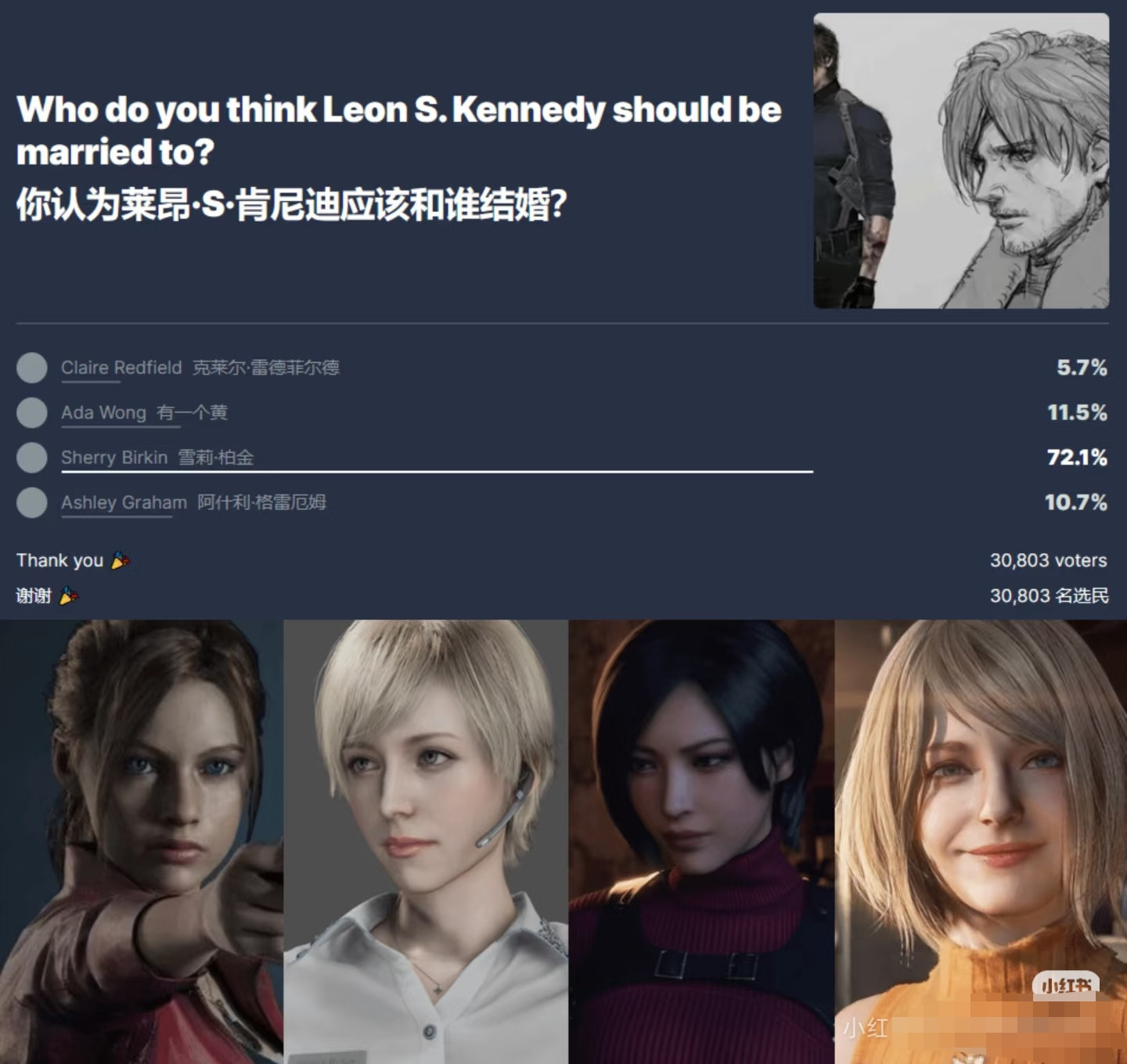Click the 30,803 voters count
Image resolution: width=1127 pixels, height=1064 pixels.
click(1049, 560)
